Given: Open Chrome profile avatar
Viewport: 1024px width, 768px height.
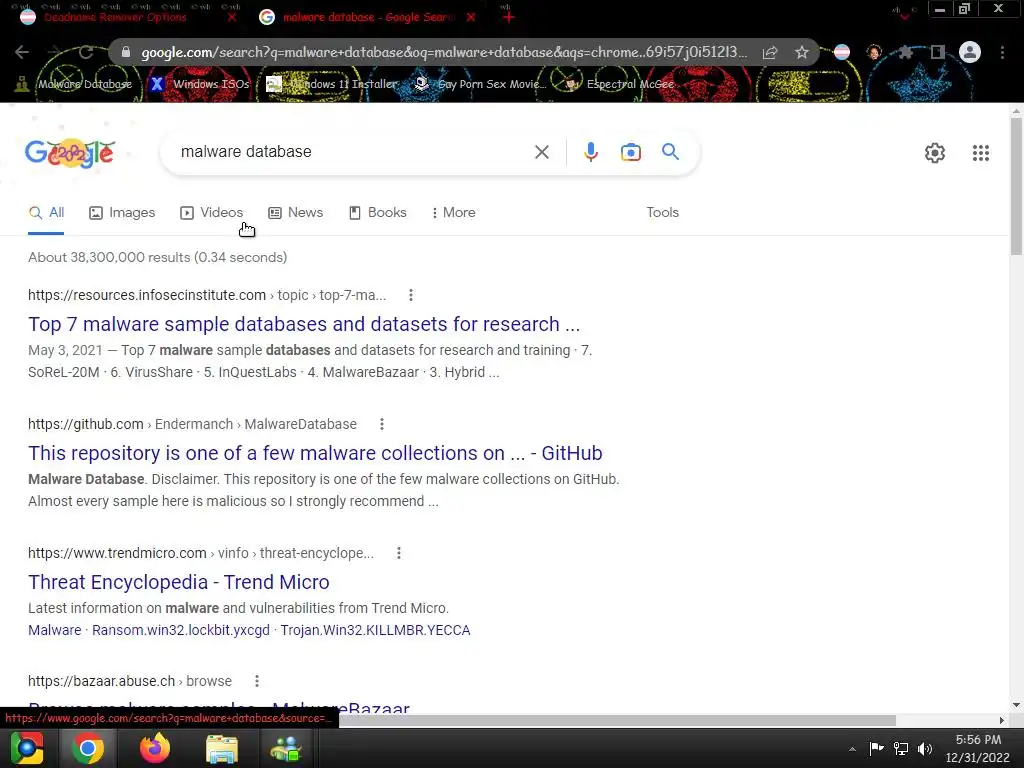Looking at the screenshot, I should [x=970, y=52].
